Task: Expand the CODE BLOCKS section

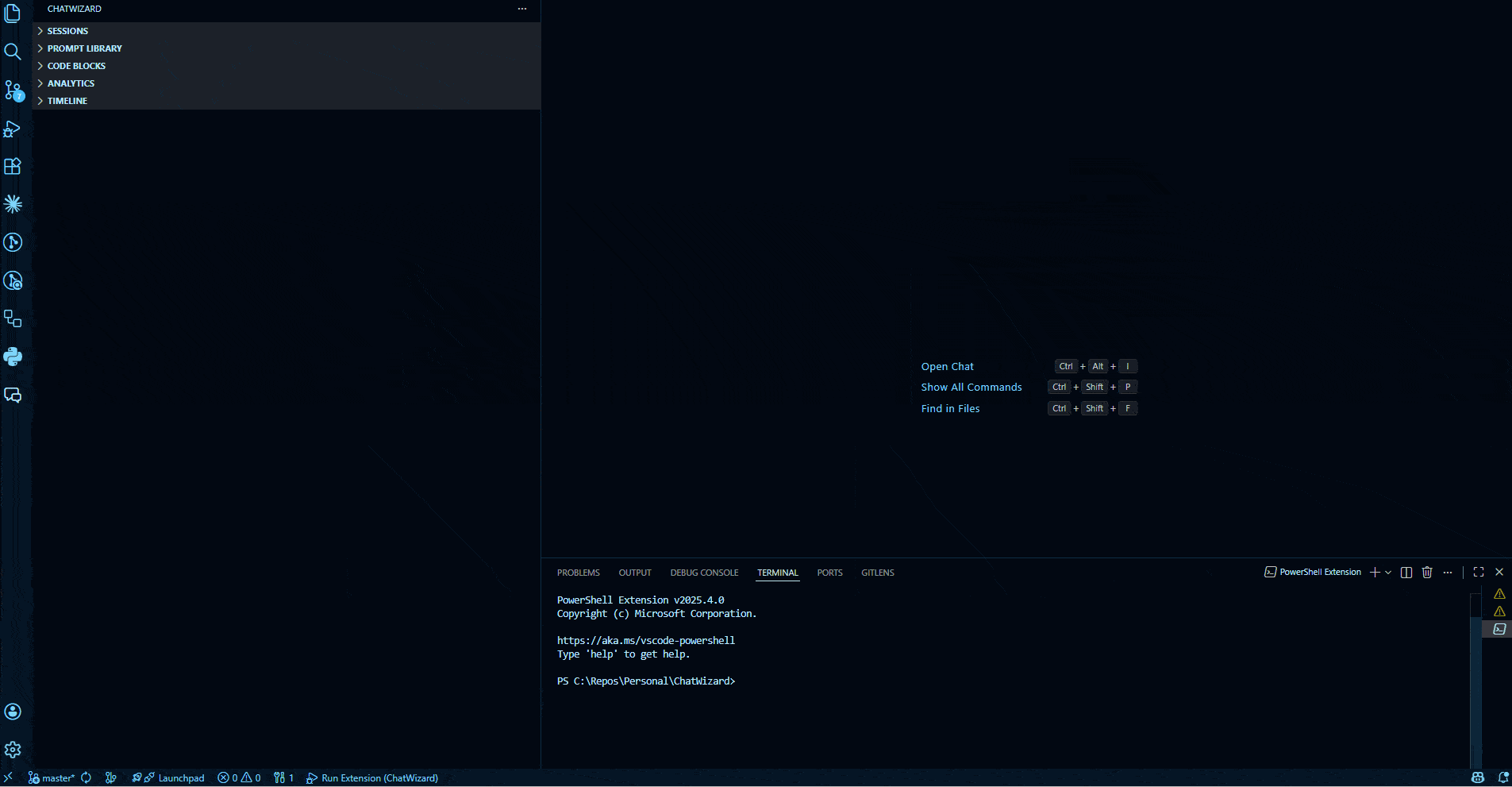Action: tap(286, 66)
